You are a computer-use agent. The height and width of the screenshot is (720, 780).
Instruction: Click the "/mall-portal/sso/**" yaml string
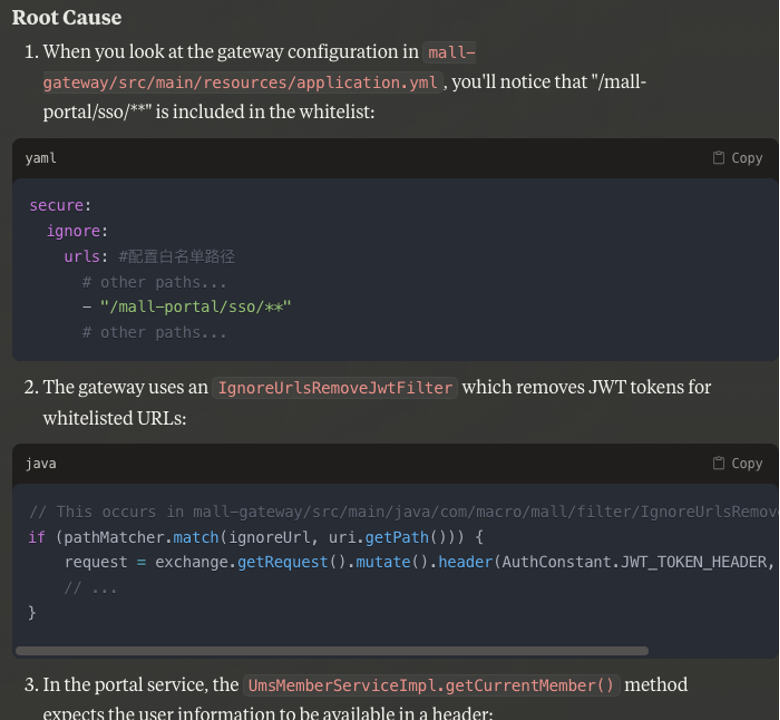click(x=195, y=307)
